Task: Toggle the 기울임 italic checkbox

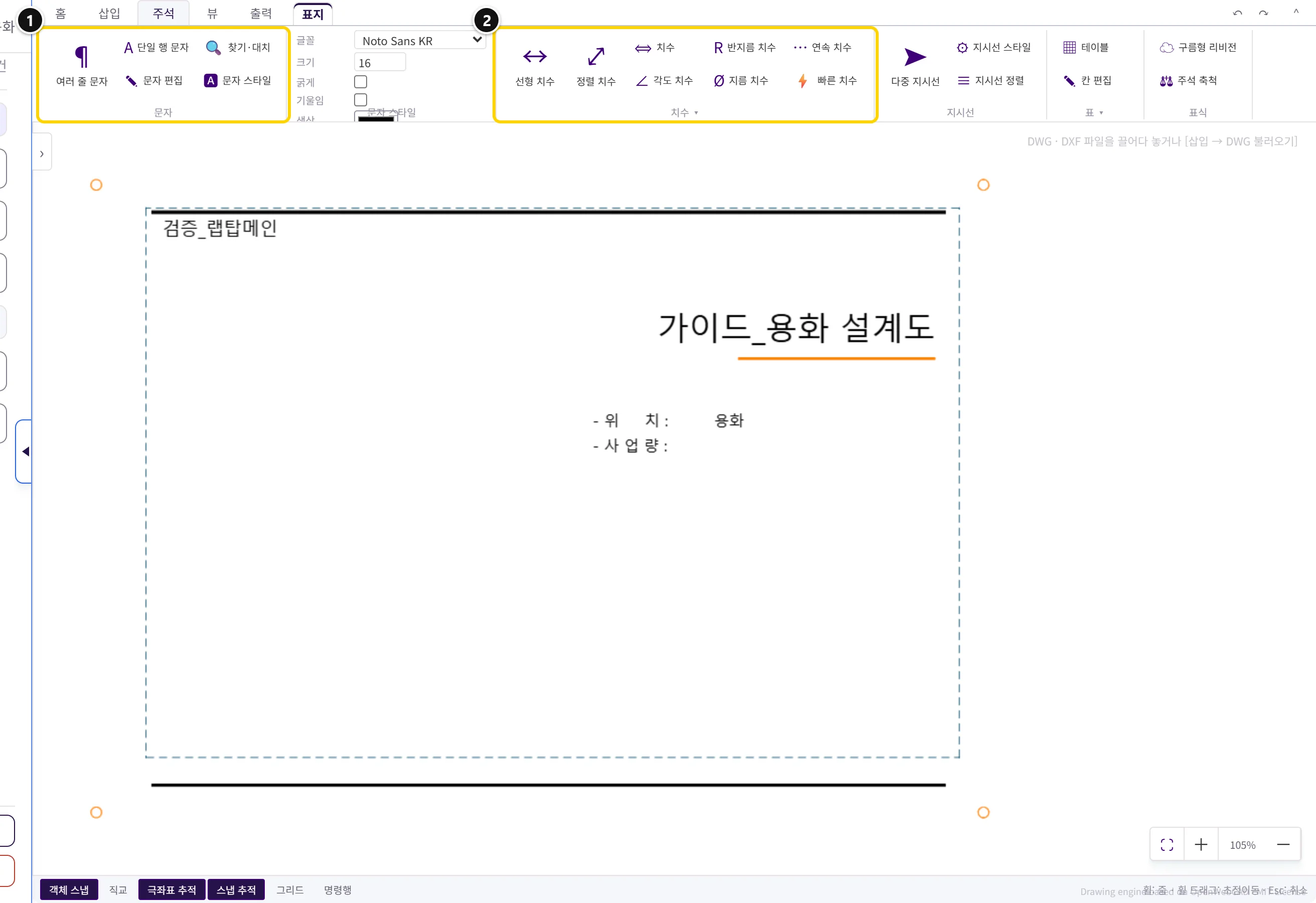Action: 361,100
